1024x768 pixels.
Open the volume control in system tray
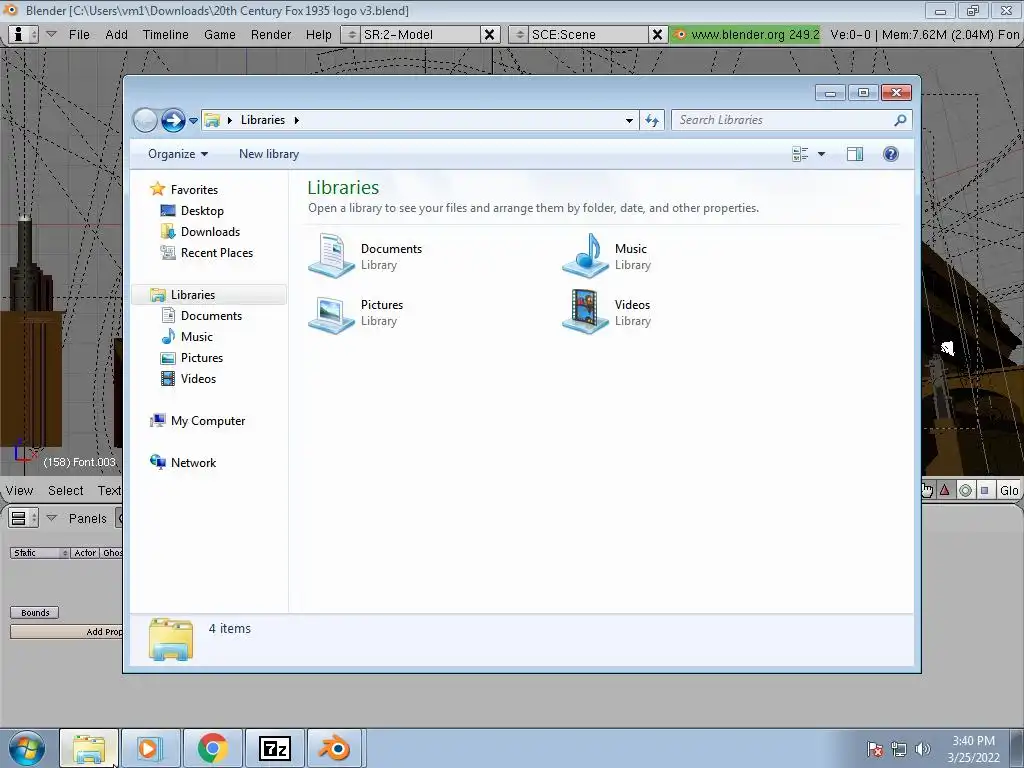[x=923, y=749]
